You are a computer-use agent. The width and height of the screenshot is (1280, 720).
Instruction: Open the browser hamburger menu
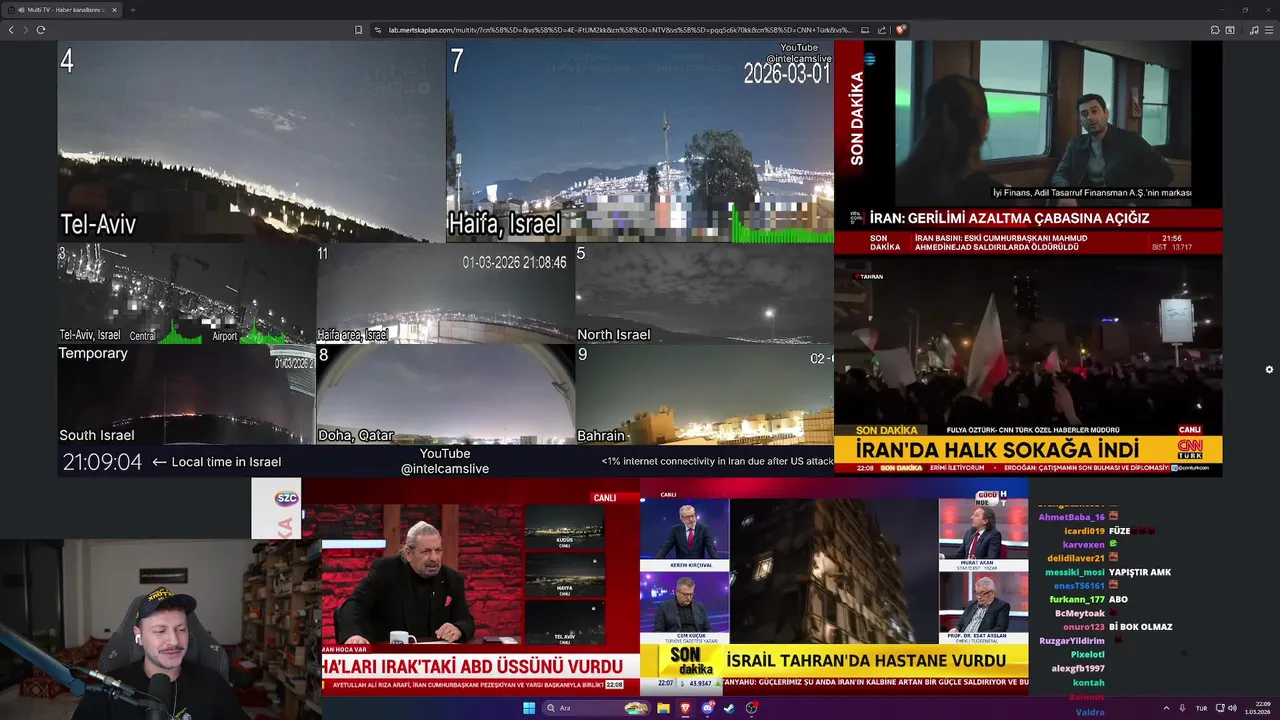[x=1269, y=30]
